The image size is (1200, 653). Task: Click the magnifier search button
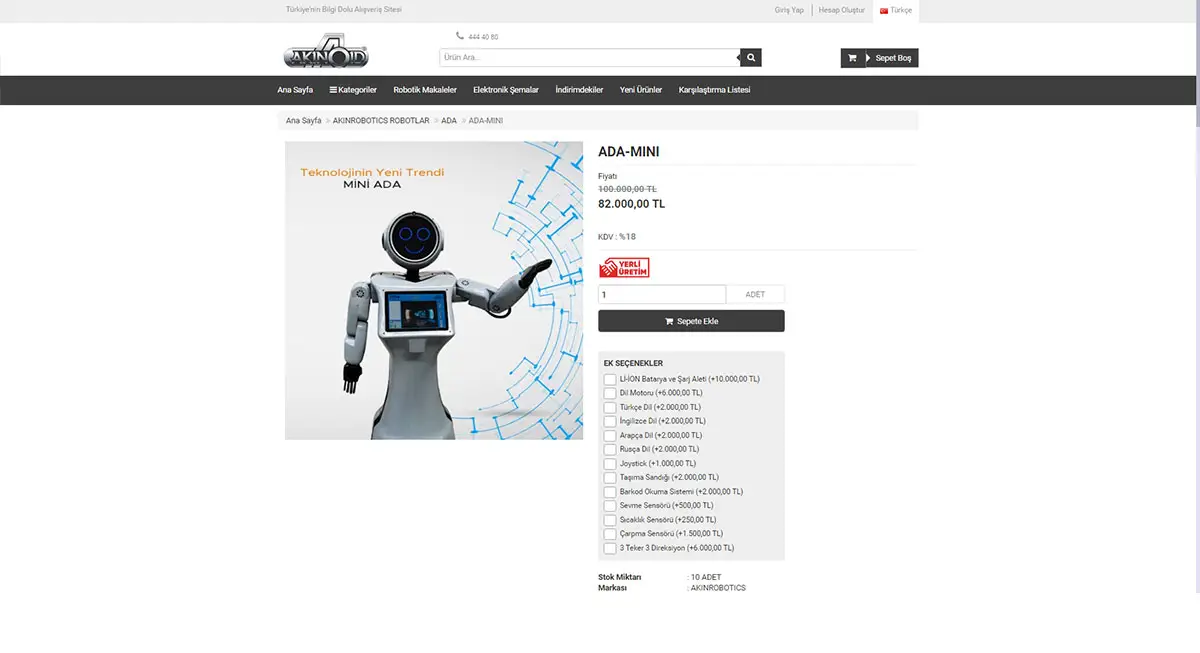[x=751, y=58]
